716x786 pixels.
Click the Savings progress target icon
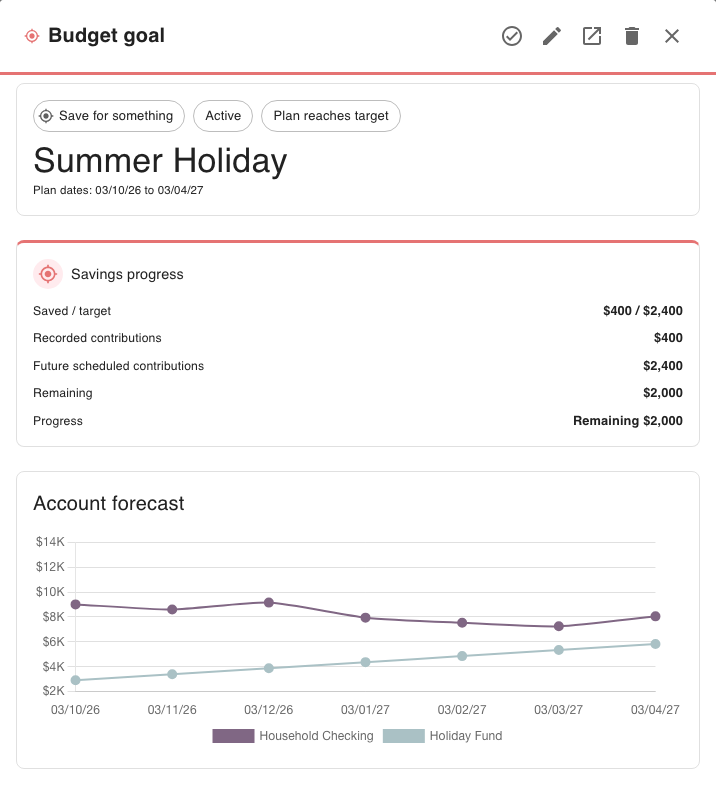tap(48, 274)
